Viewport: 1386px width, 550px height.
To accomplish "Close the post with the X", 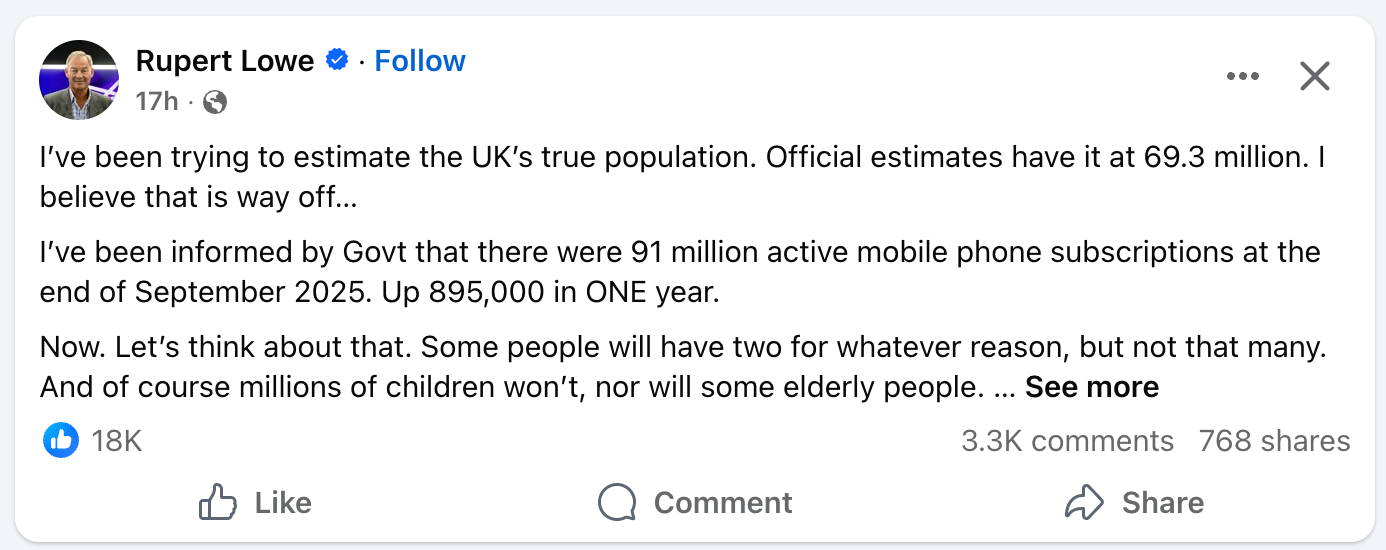I will 1314,76.
